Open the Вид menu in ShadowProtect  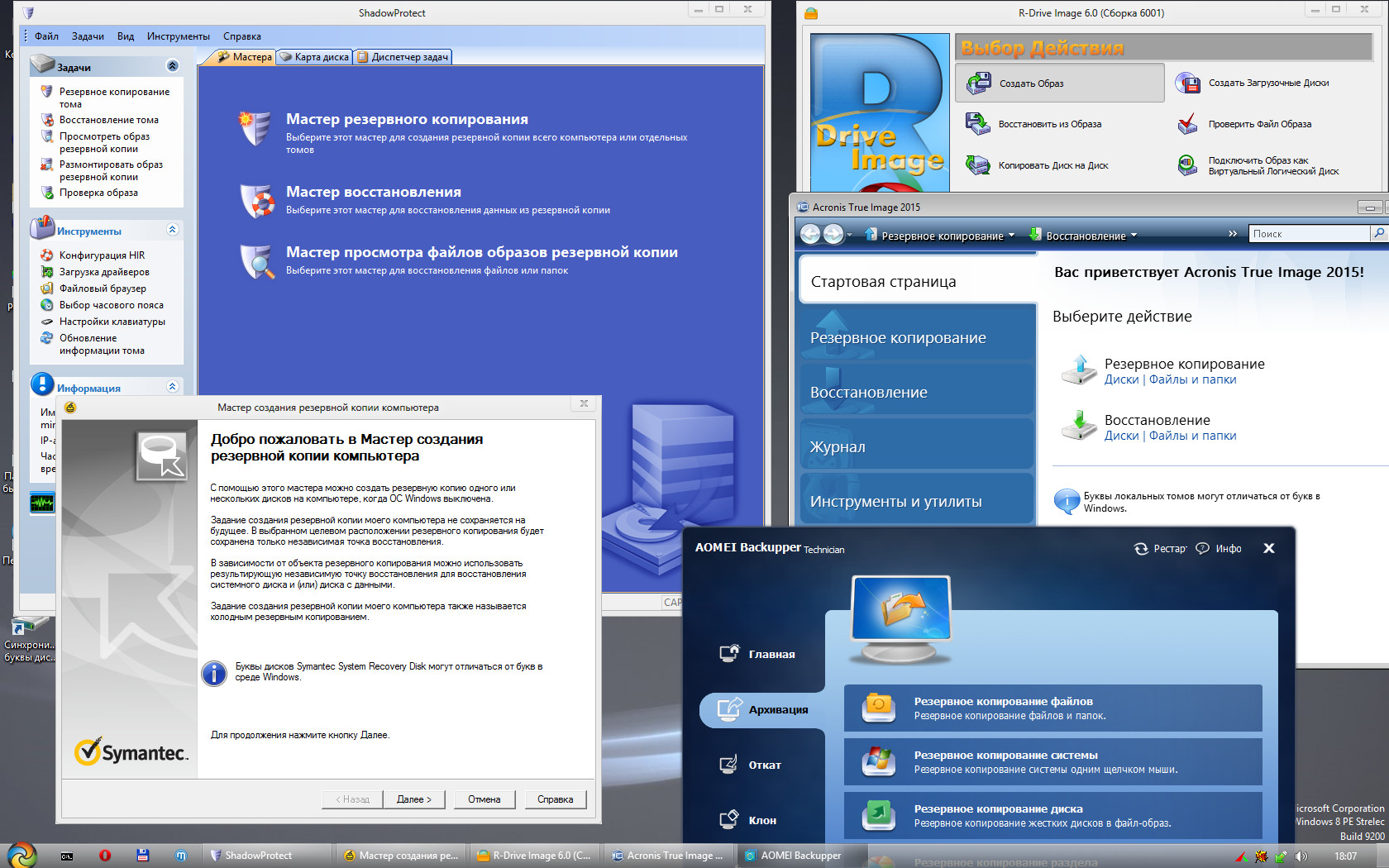pos(126,36)
